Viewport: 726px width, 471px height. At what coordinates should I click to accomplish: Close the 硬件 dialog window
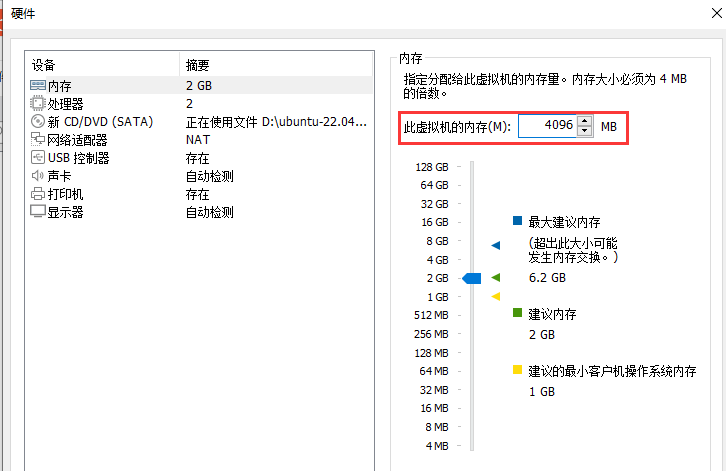click(x=716, y=13)
